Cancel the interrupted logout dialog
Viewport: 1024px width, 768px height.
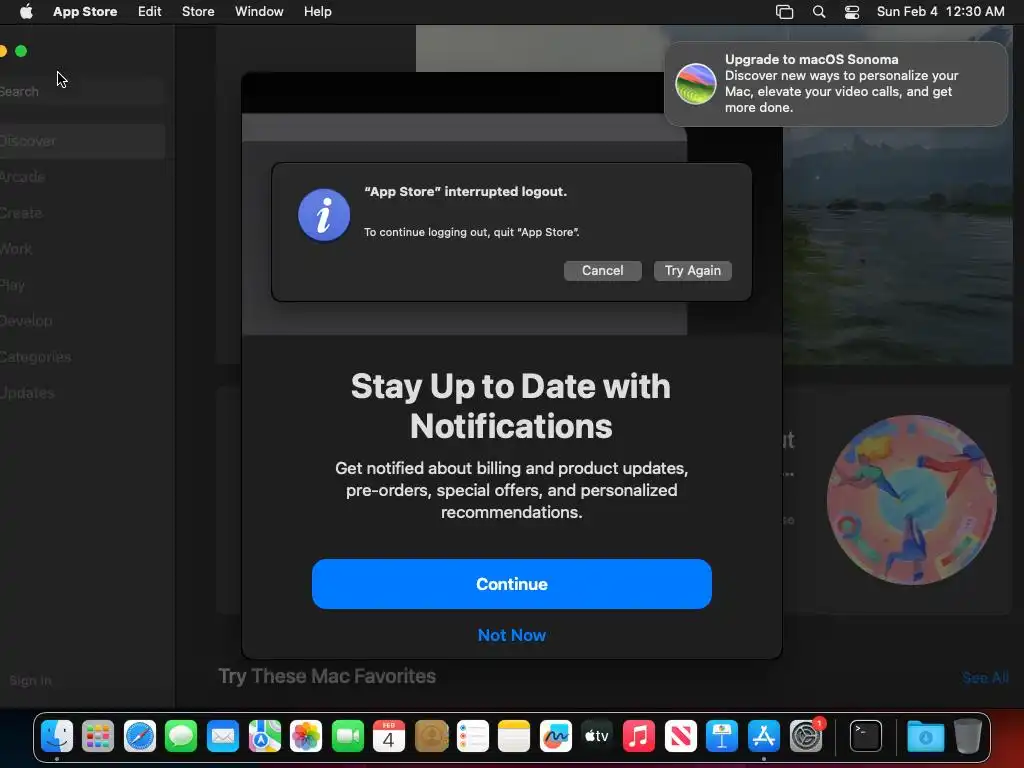[x=602, y=270]
